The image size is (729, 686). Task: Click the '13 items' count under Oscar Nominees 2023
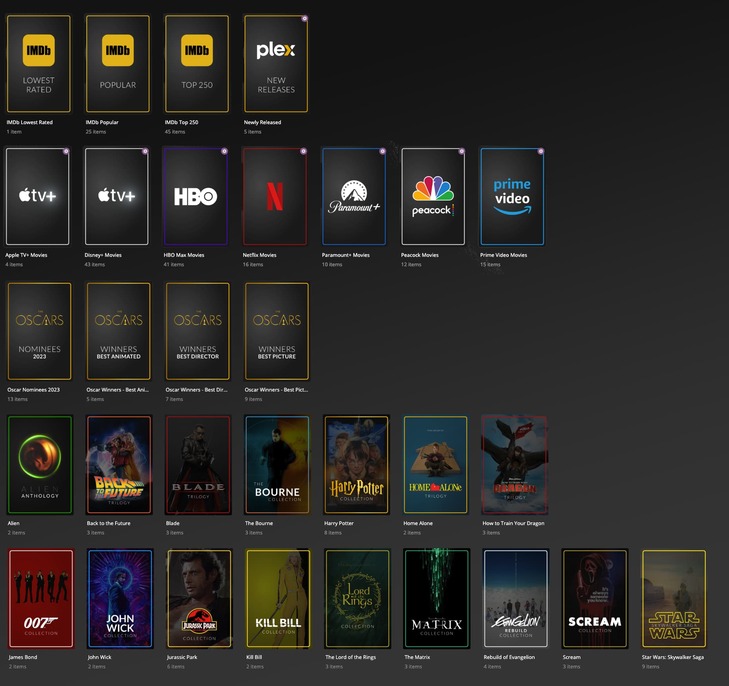tap(17, 399)
